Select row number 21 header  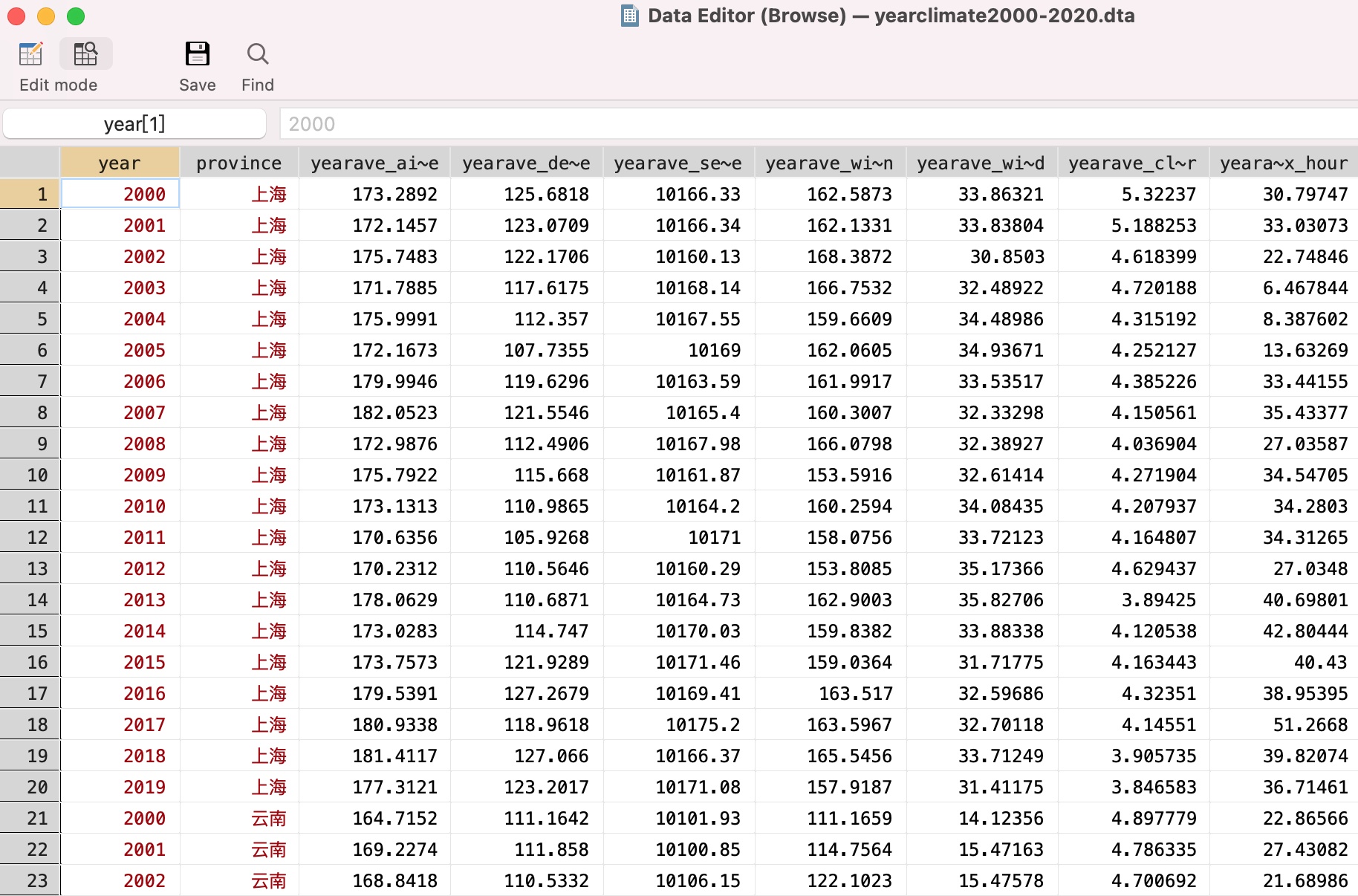[30, 818]
